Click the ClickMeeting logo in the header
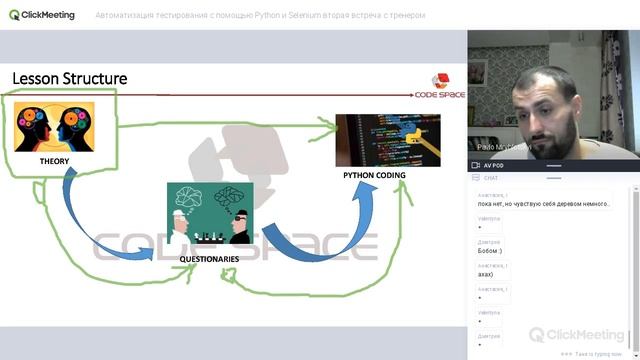This screenshot has height=360, width=640. coord(42,15)
